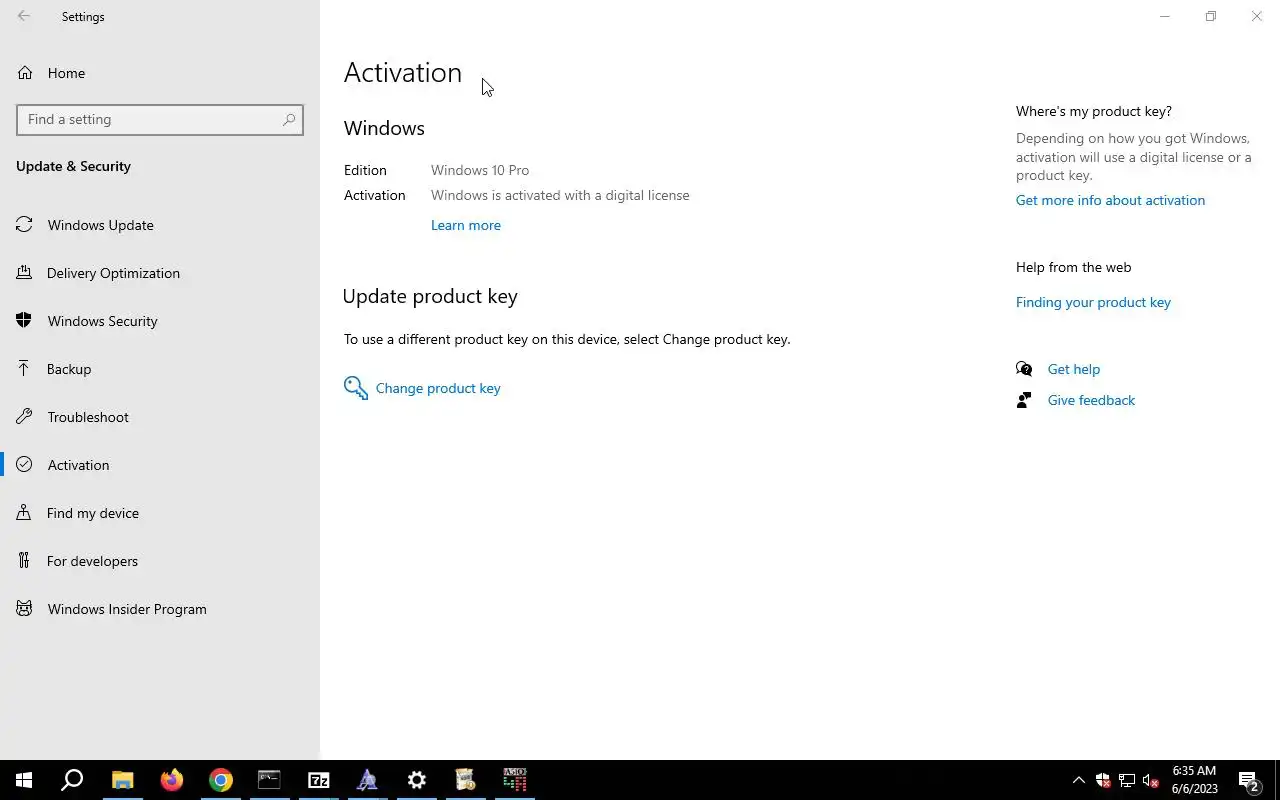This screenshot has width=1280, height=800.
Task: Click the Give feedback link
Action: (1091, 400)
